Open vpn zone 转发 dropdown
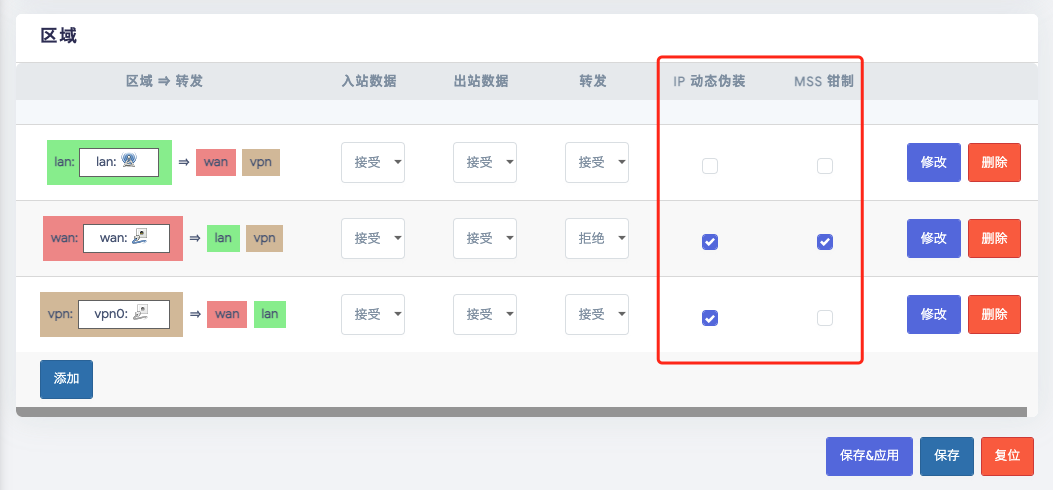This screenshot has width=1053, height=490. [597, 314]
